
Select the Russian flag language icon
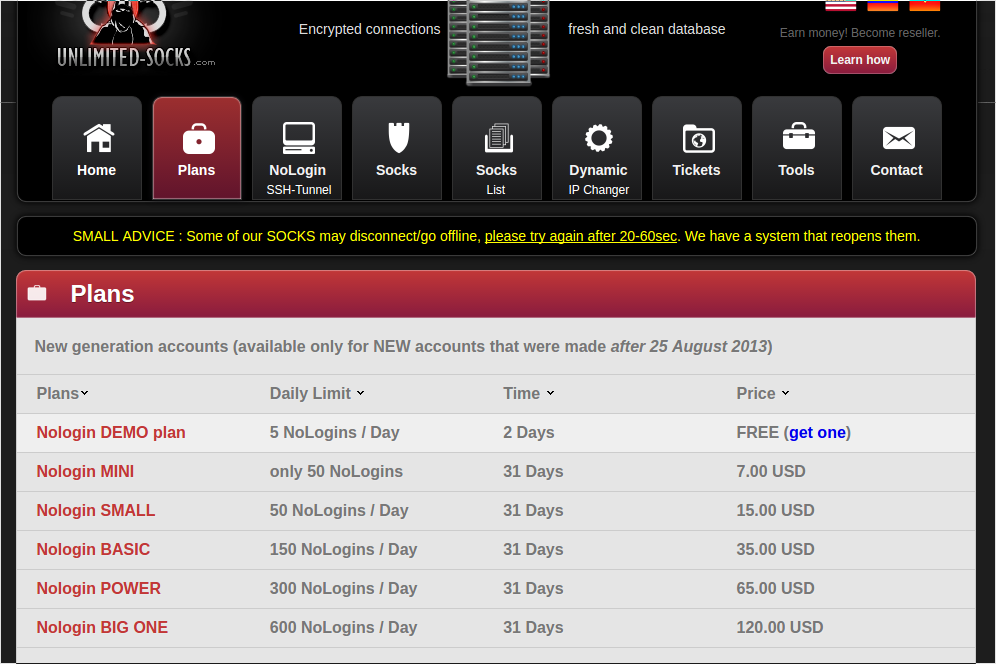tap(882, 6)
